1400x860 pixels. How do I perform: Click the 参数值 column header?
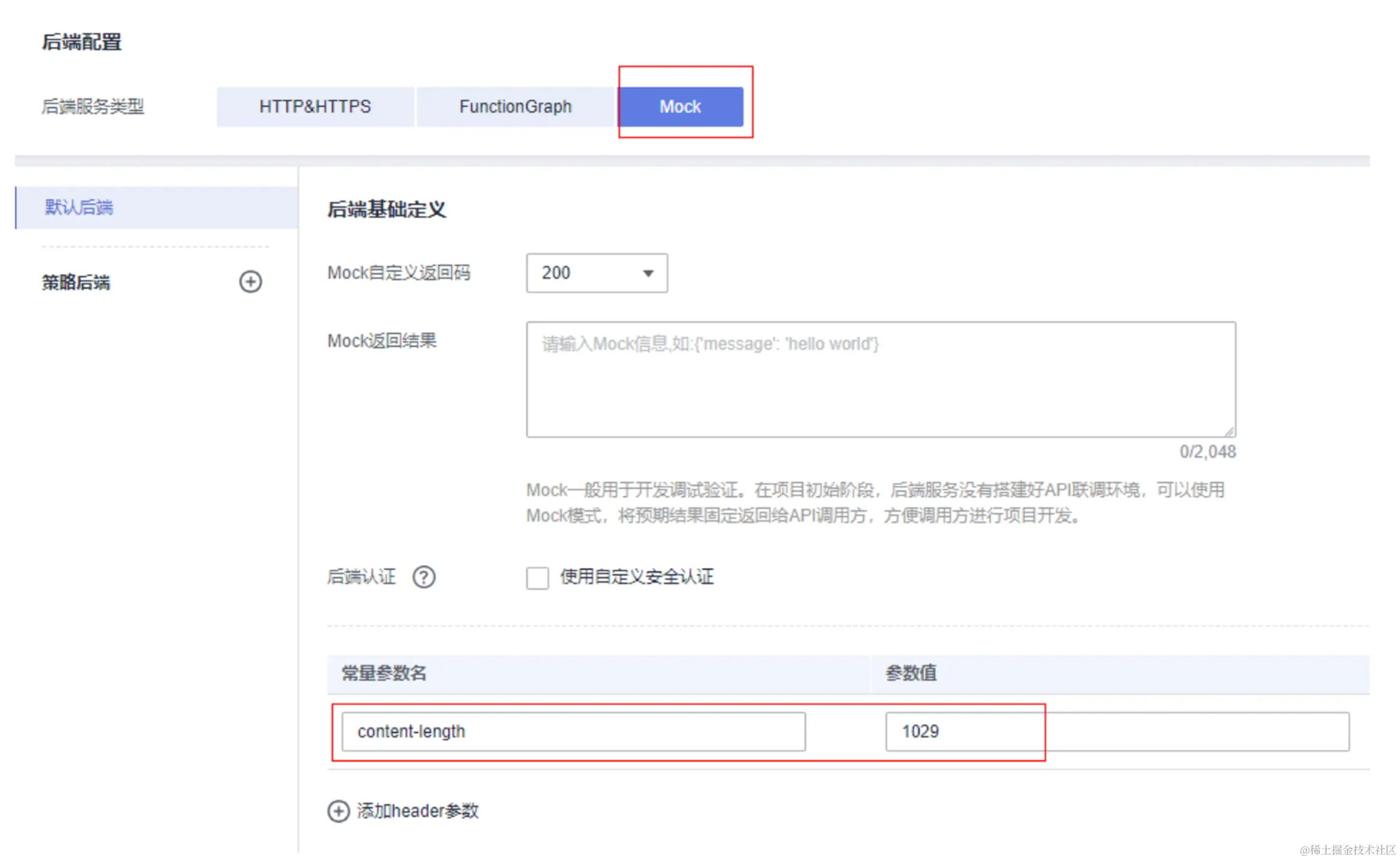click(910, 673)
